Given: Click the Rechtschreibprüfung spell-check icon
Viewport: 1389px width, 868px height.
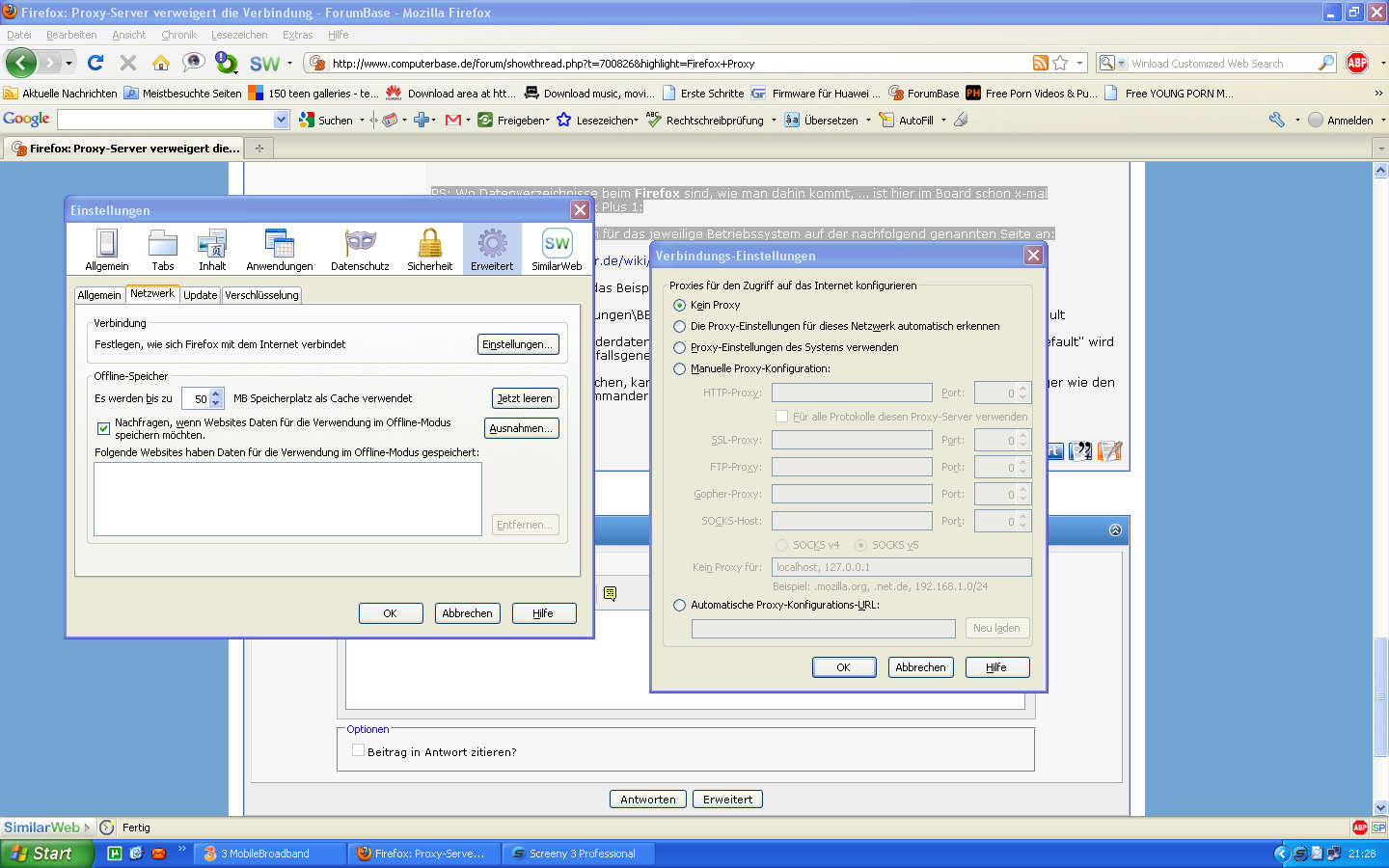Looking at the screenshot, I should pos(654,120).
